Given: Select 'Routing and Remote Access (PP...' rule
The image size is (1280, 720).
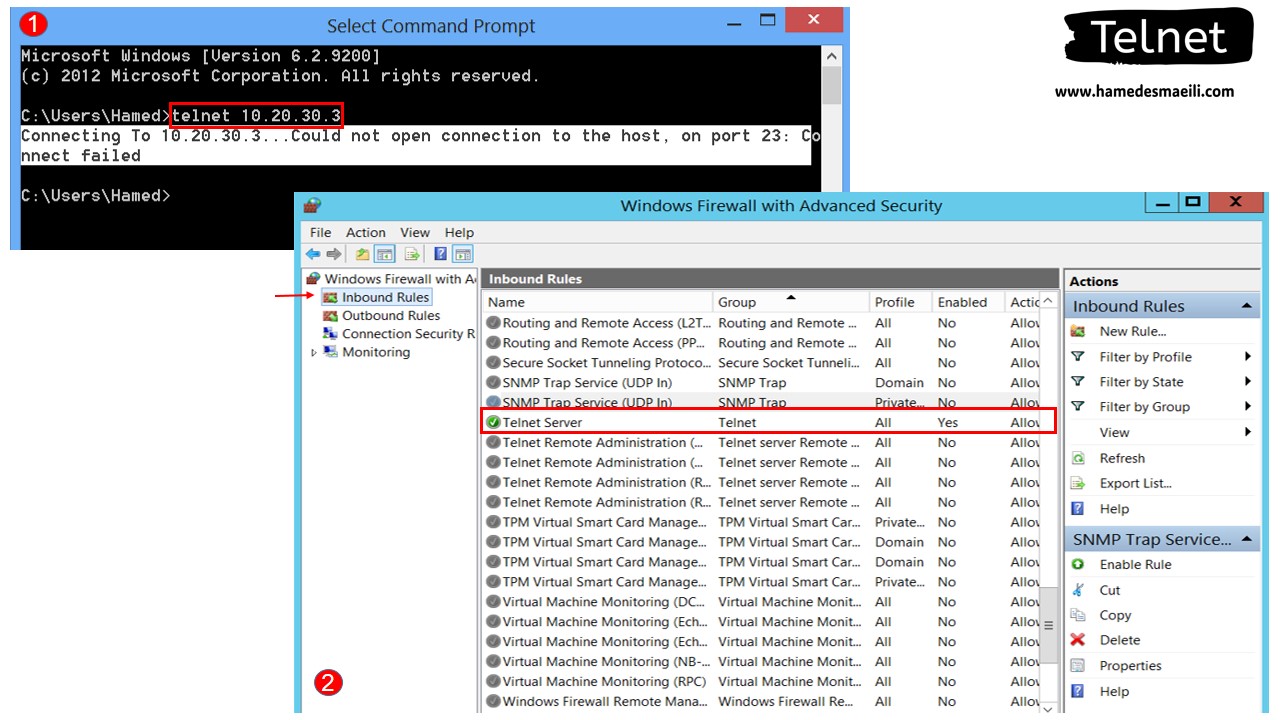Looking at the screenshot, I should [607, 343].
